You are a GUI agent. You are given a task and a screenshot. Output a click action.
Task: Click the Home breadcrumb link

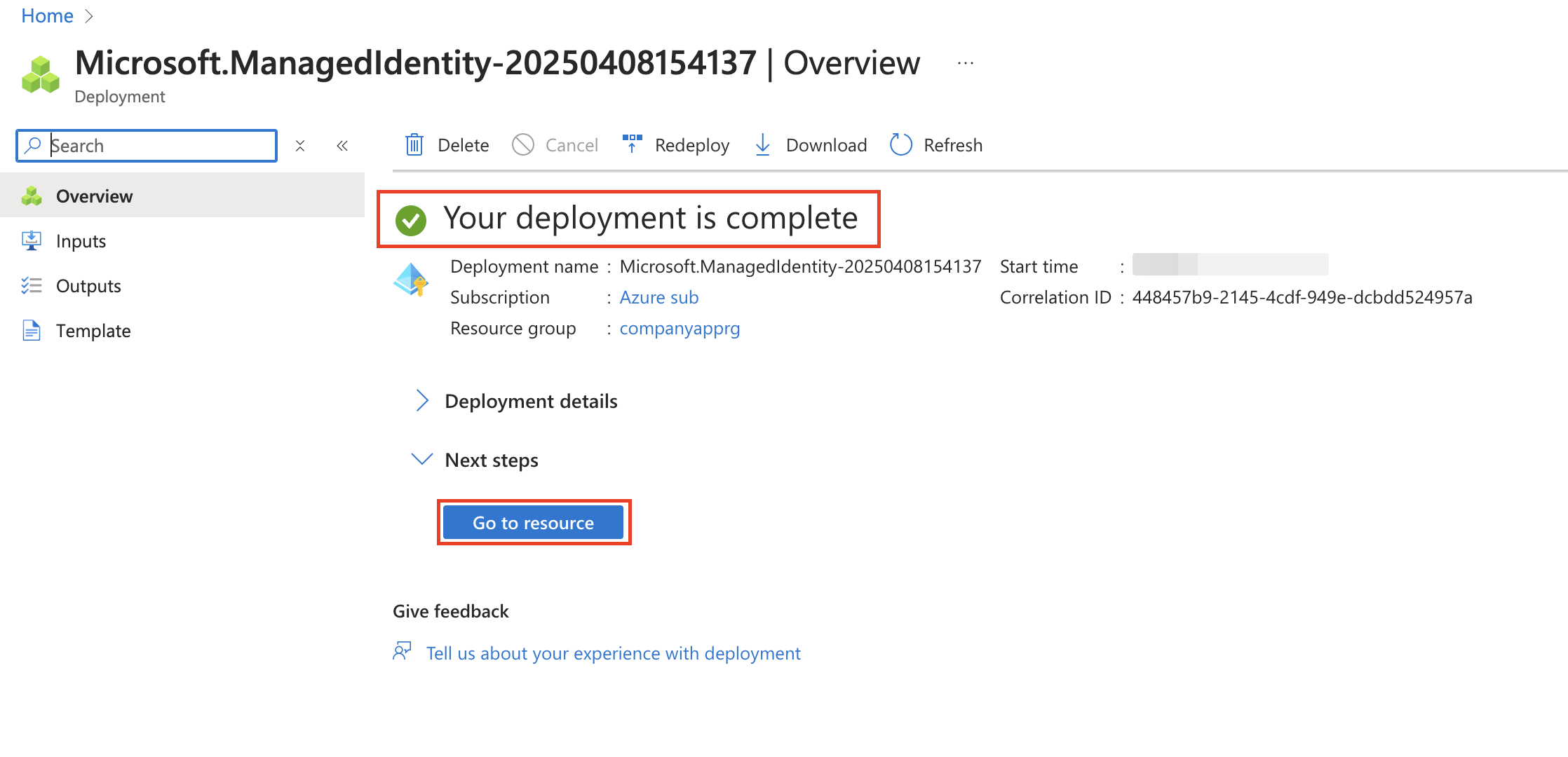click(x=47, y=15)
